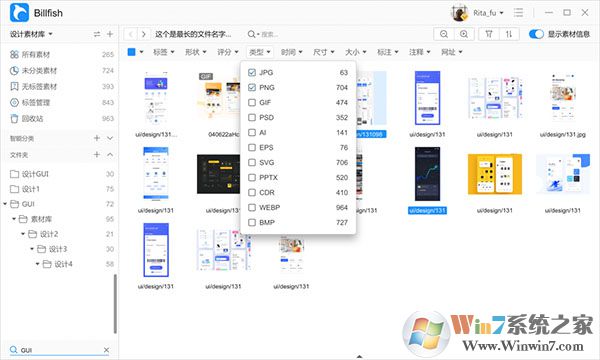Image resolution: width=600 pixels, height=360 pixels.
Task: Open the Rita_fu account dropdown
Action: click(488, 13)
